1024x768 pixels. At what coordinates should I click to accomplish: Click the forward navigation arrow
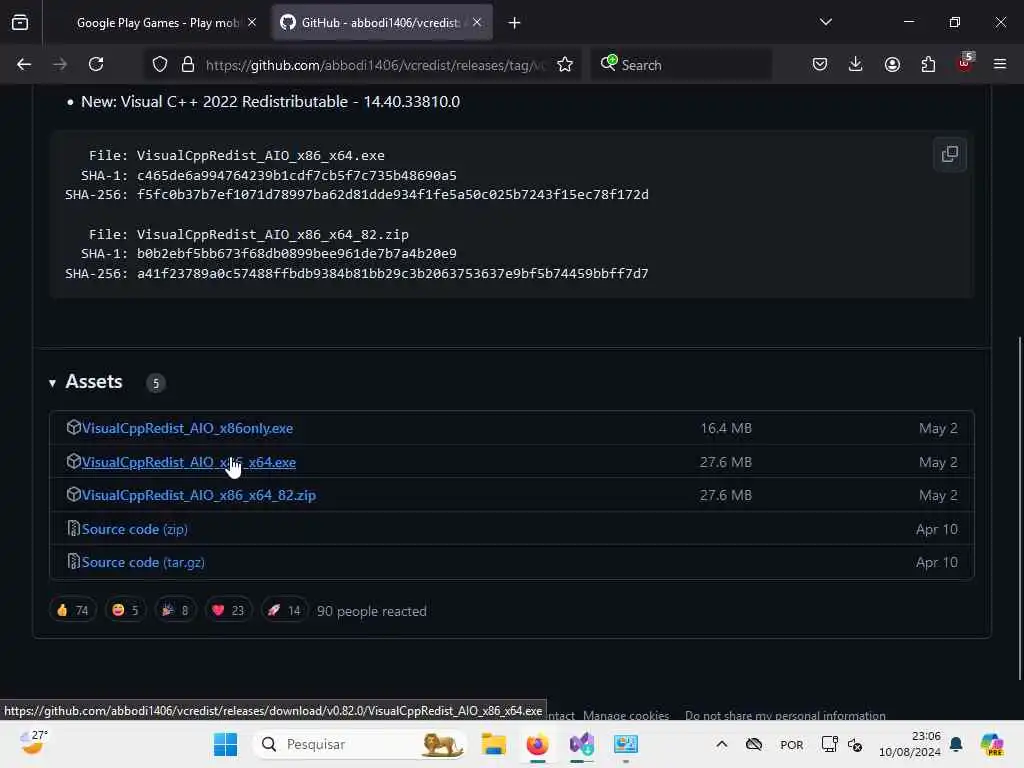point(60,65)
